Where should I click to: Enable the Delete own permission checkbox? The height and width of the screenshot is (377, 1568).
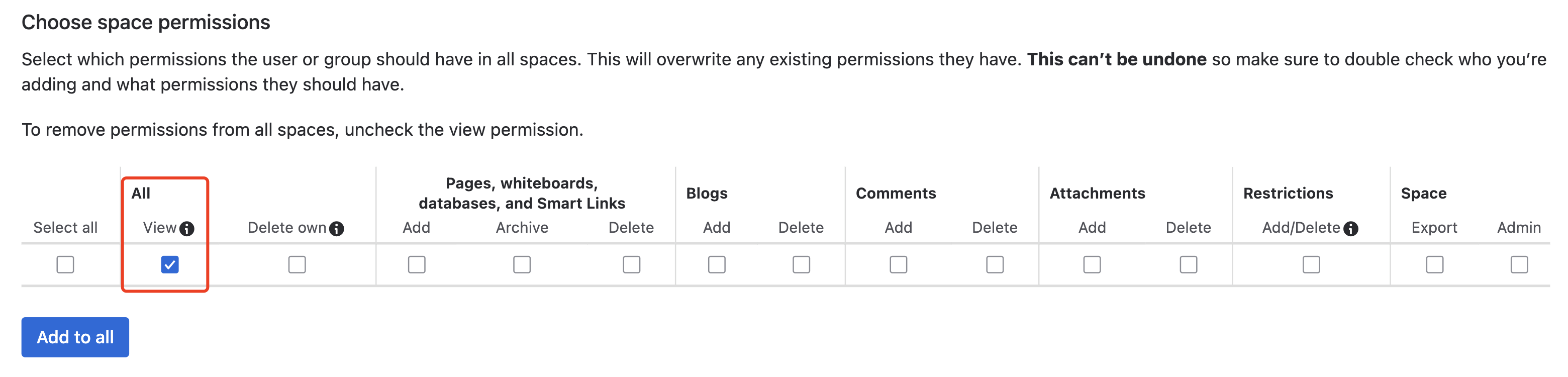[297, 264]
